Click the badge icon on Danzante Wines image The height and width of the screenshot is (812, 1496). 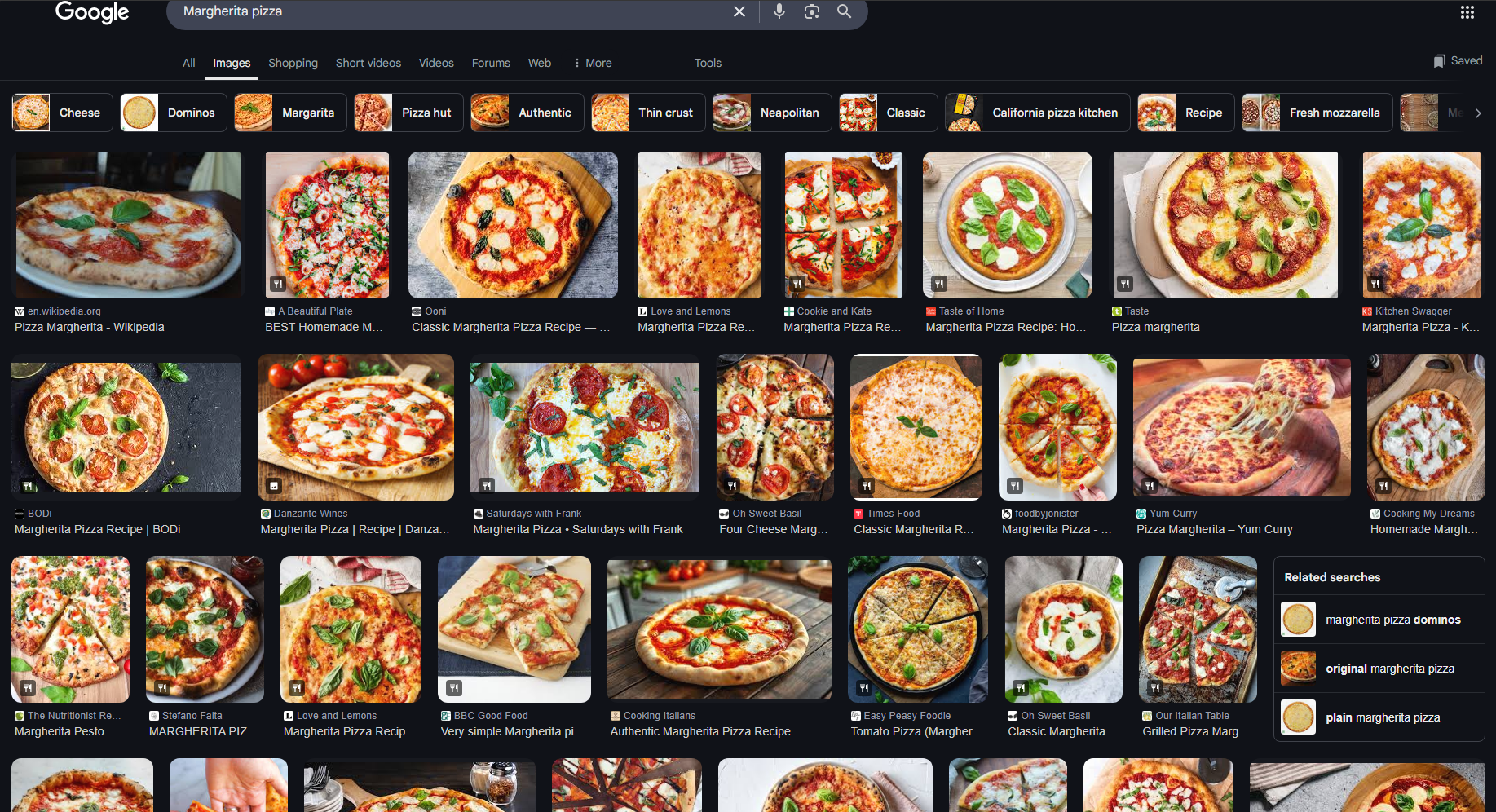pos(275,486)
